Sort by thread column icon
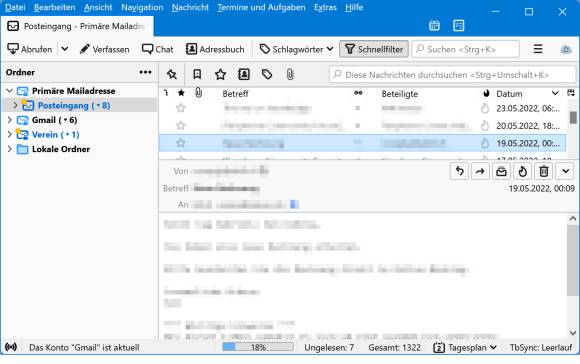Image resolution: width=580 pixels, height=364 pixels. pyautogui.click(x=166, y=93)
